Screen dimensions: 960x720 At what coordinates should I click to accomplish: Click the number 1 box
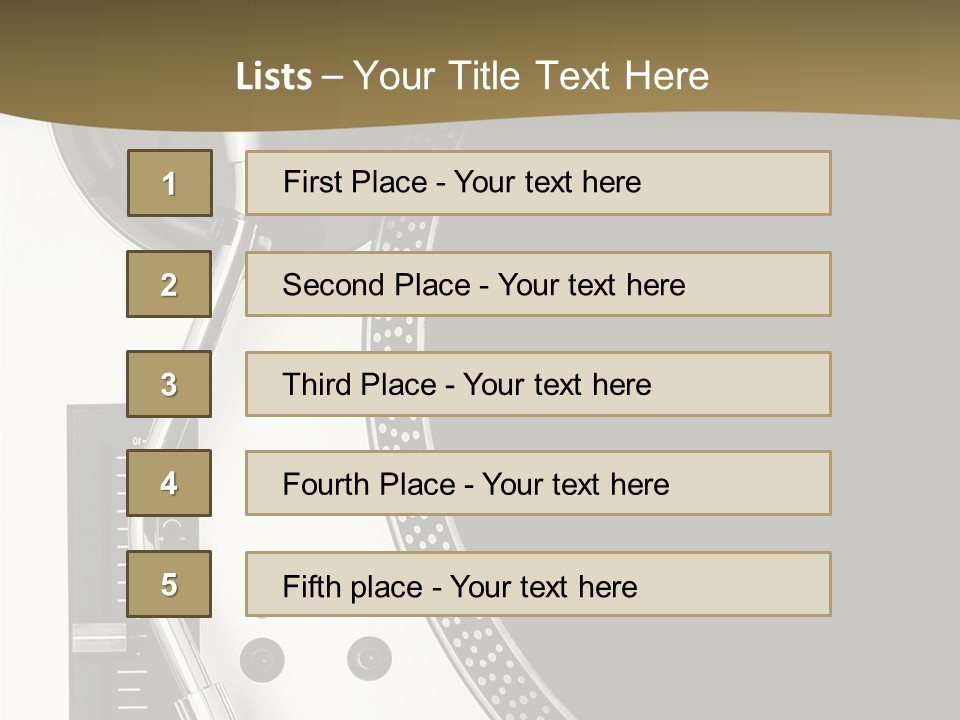pos(170,183)
